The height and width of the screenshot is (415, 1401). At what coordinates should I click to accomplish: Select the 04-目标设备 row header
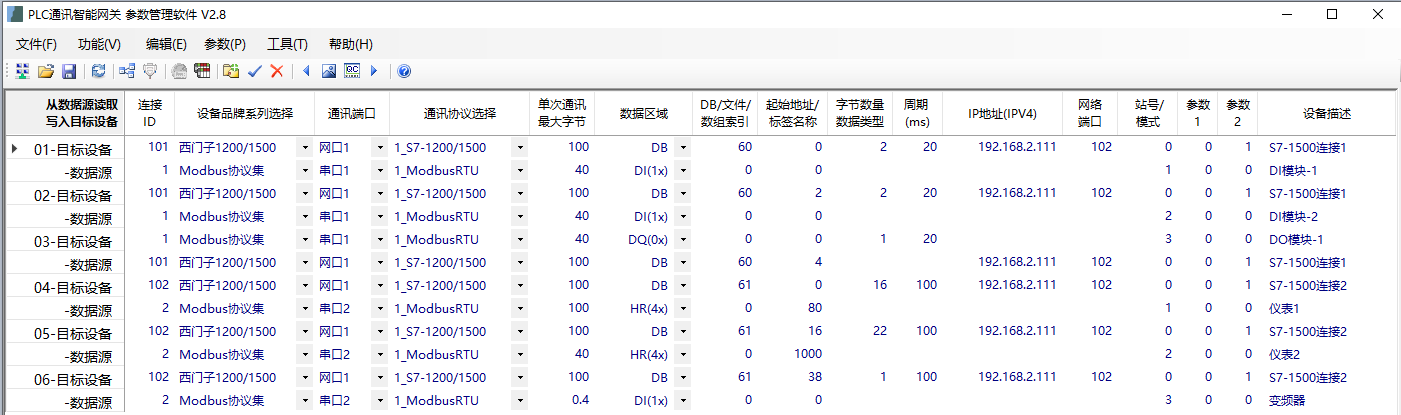coord(66,287)
